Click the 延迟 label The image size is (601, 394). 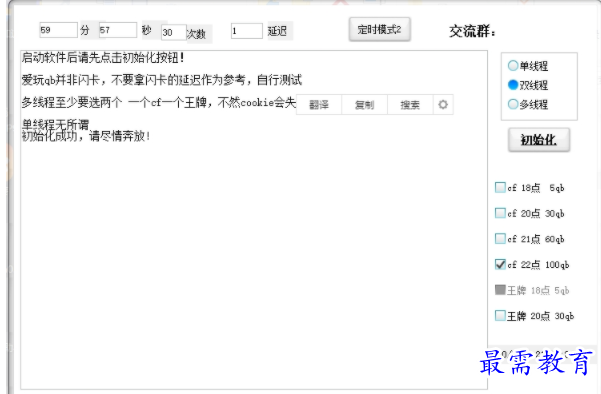[277, 31]
